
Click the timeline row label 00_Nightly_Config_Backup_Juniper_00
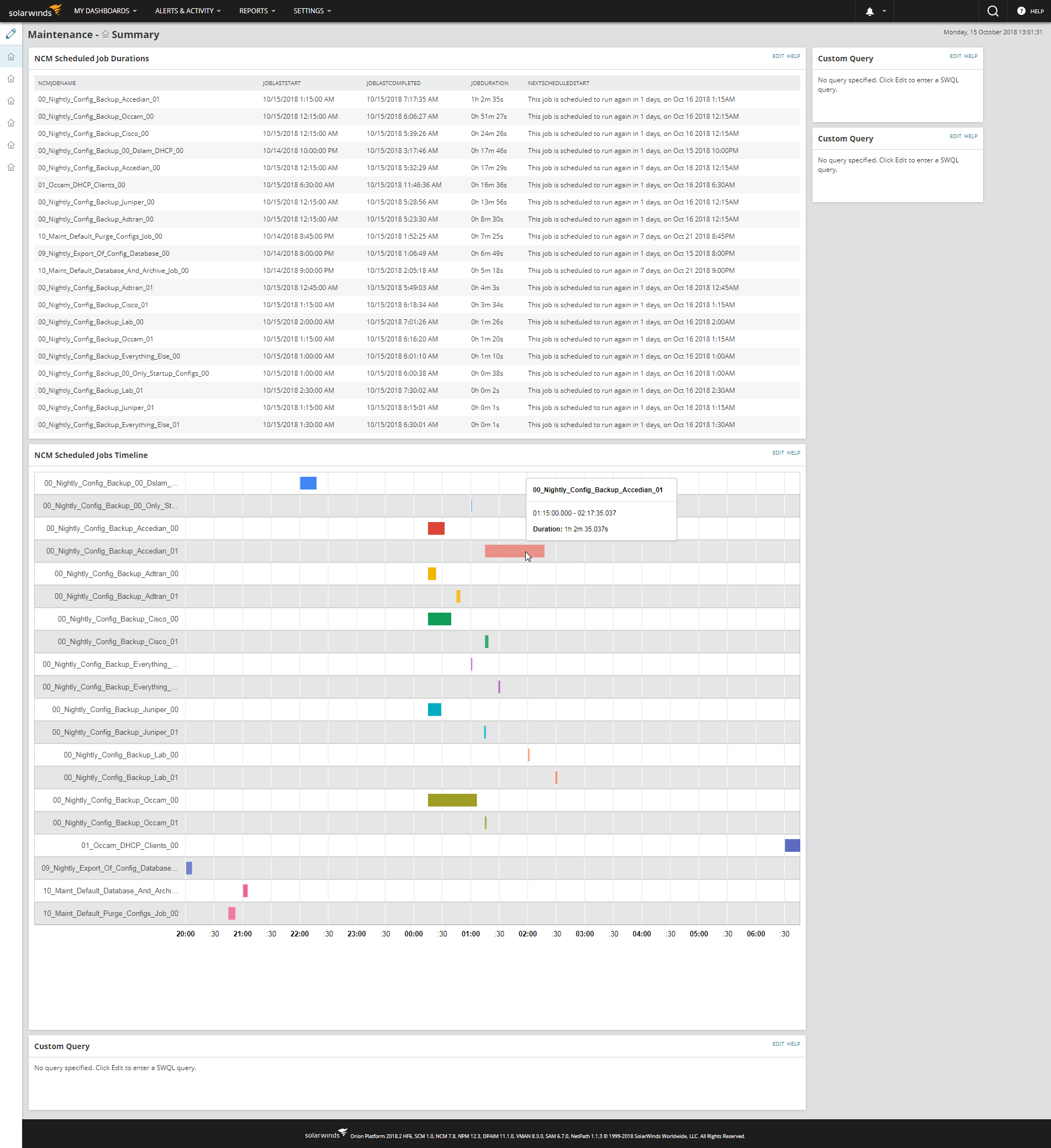115,709
